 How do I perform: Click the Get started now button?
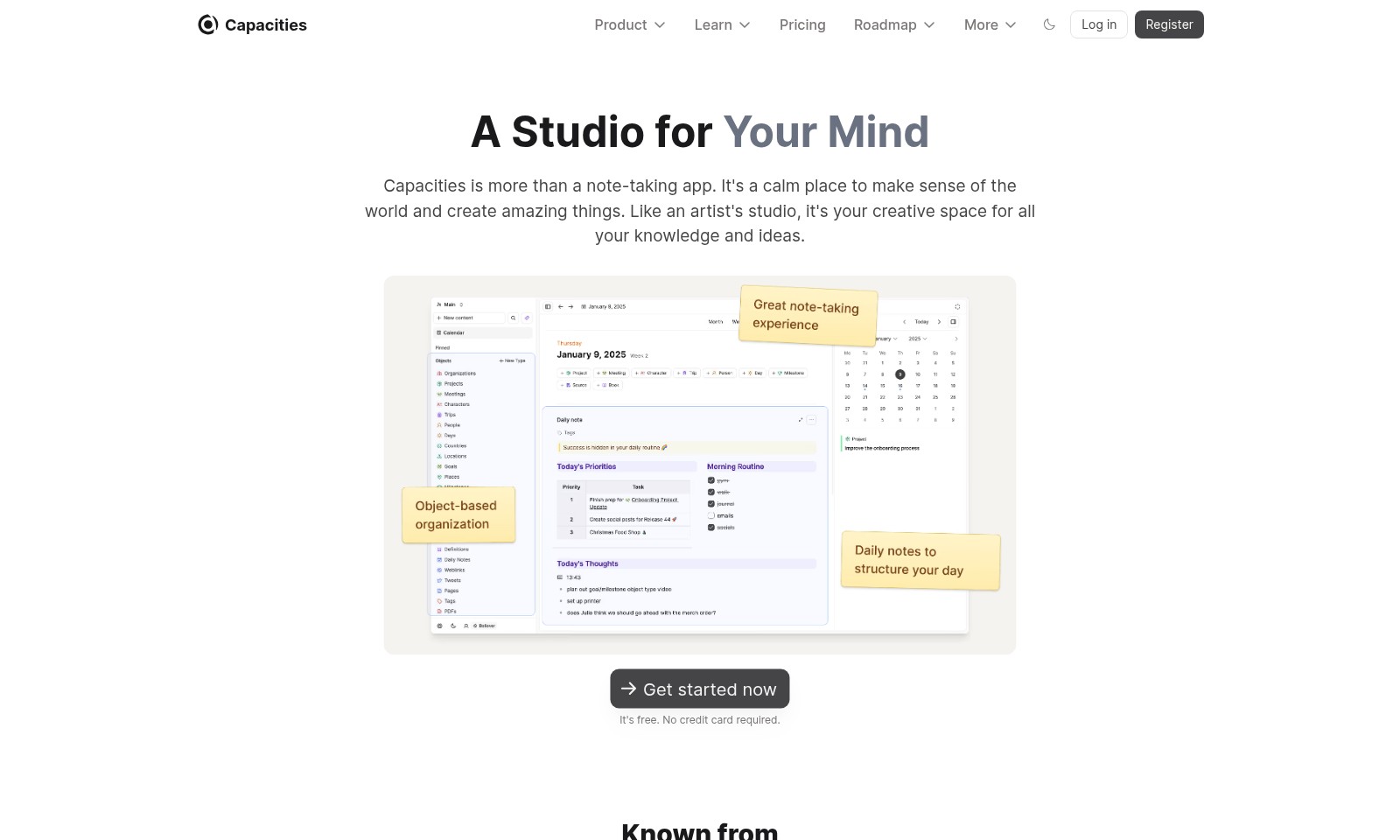pyautogui.click(x=700, y=689)
